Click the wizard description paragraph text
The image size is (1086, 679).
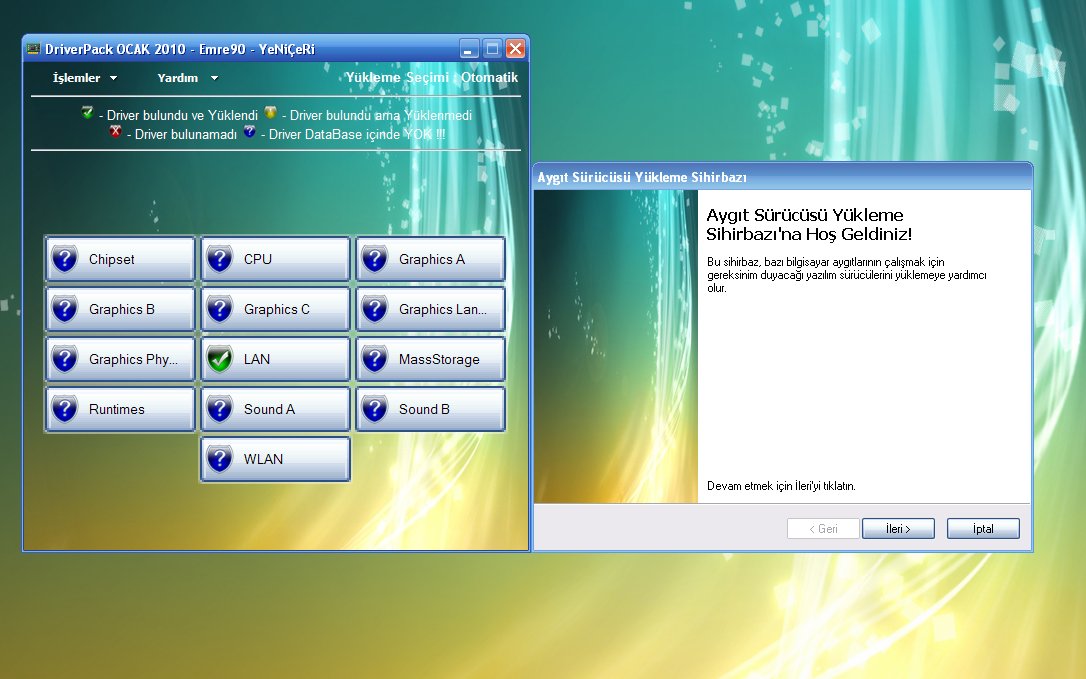846,275
